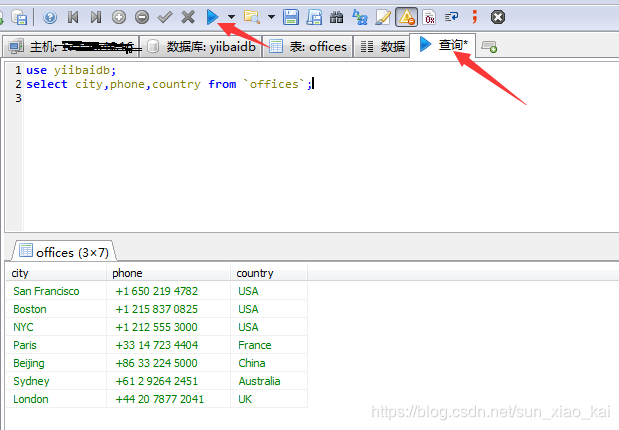Select the China country cell
The height and width of the screenshot is (430, 619).
269,363
